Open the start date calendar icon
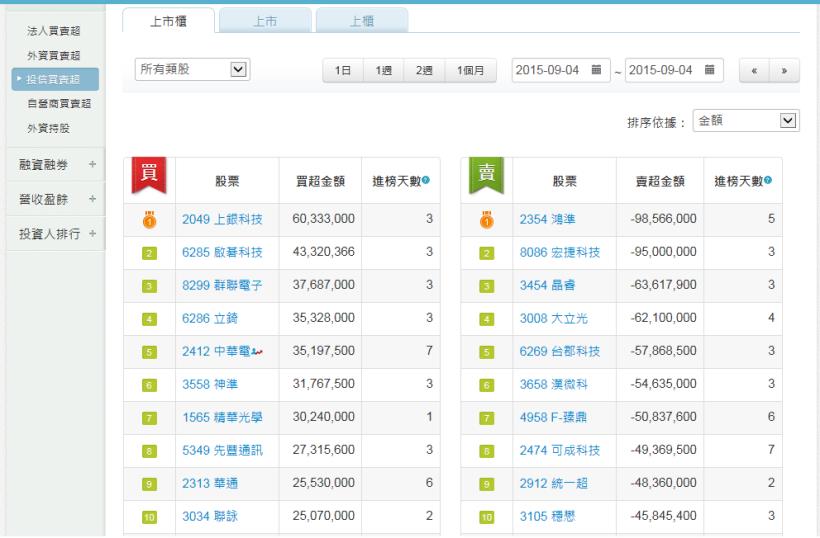 [596, 70]
